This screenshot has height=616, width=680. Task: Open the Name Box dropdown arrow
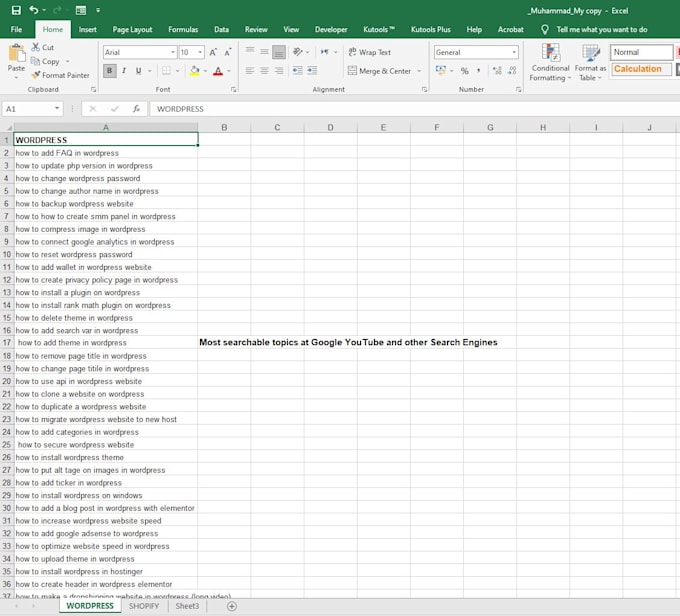57,108
